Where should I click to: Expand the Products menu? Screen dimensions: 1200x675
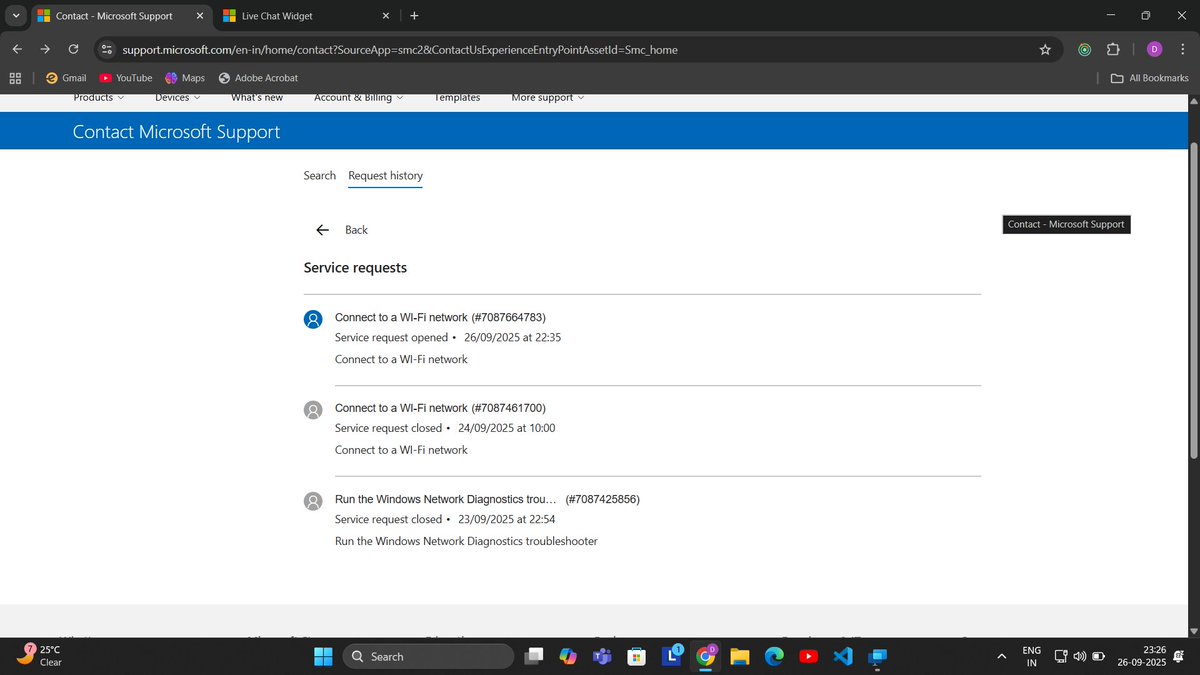[x=99, y=97]
